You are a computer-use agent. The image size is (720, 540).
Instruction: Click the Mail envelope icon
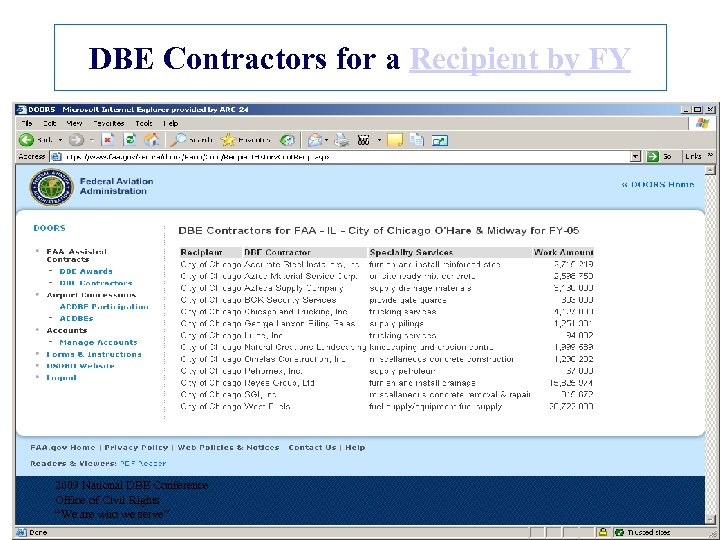[x=315, y=140]
